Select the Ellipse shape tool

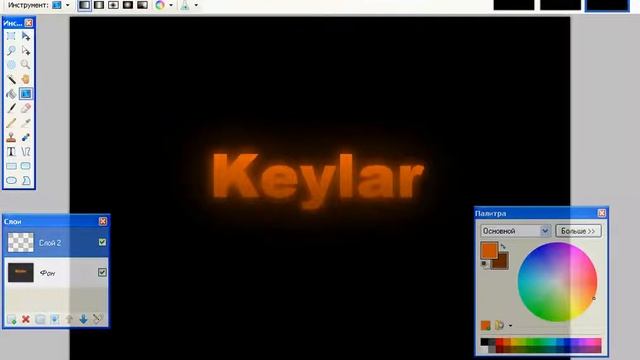click(11, 180)
